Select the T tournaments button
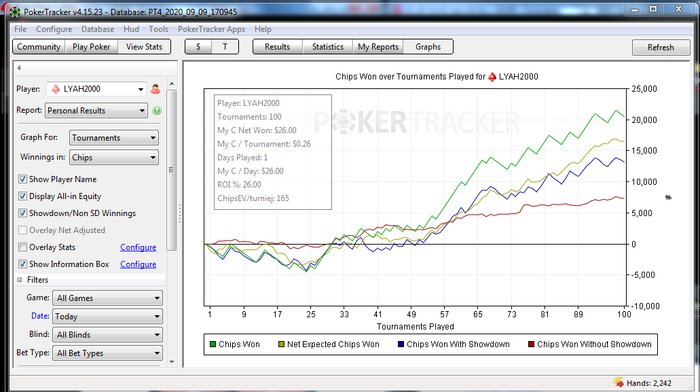The image size is (700, 392). click(225, 47)
